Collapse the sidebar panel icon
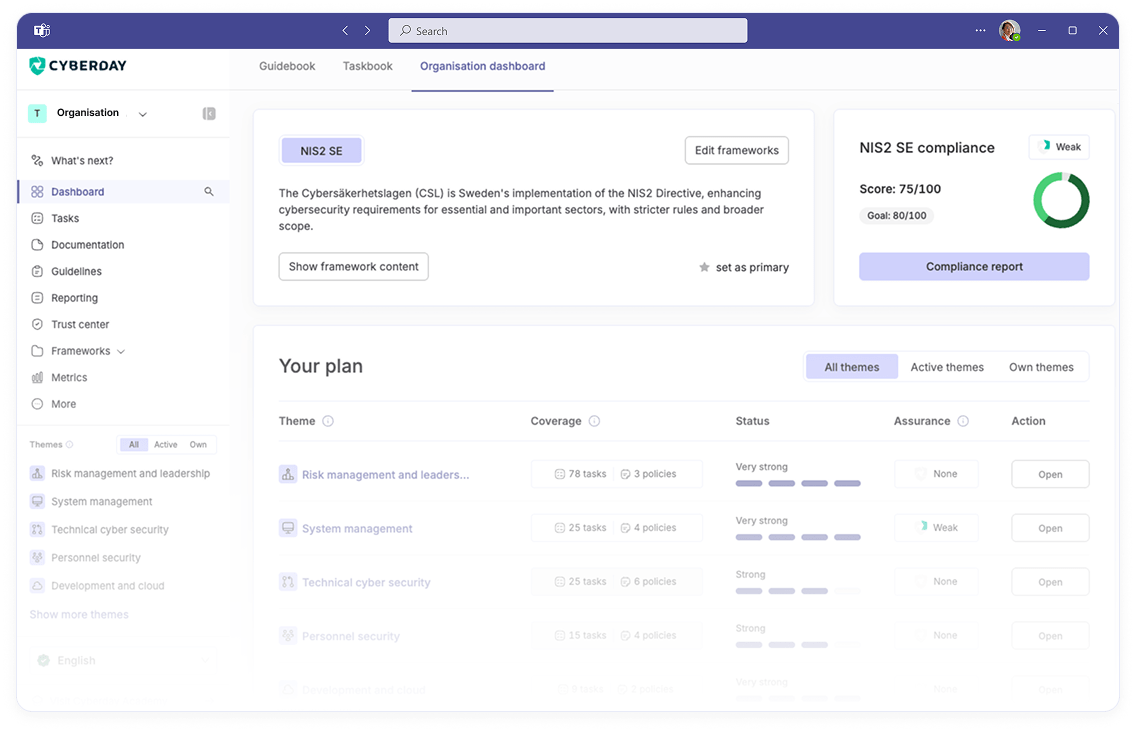 pos(209,113)
